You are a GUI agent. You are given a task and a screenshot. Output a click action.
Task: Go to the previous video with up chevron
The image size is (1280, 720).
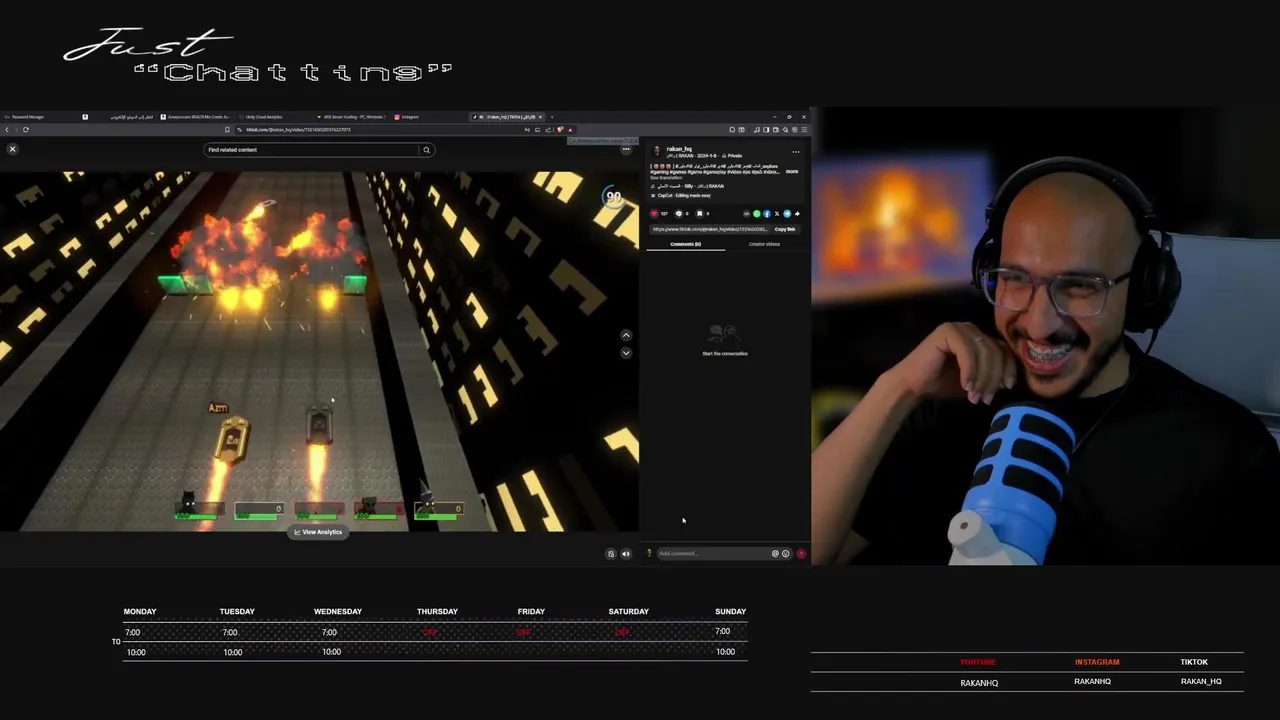[x=626, y=335]
